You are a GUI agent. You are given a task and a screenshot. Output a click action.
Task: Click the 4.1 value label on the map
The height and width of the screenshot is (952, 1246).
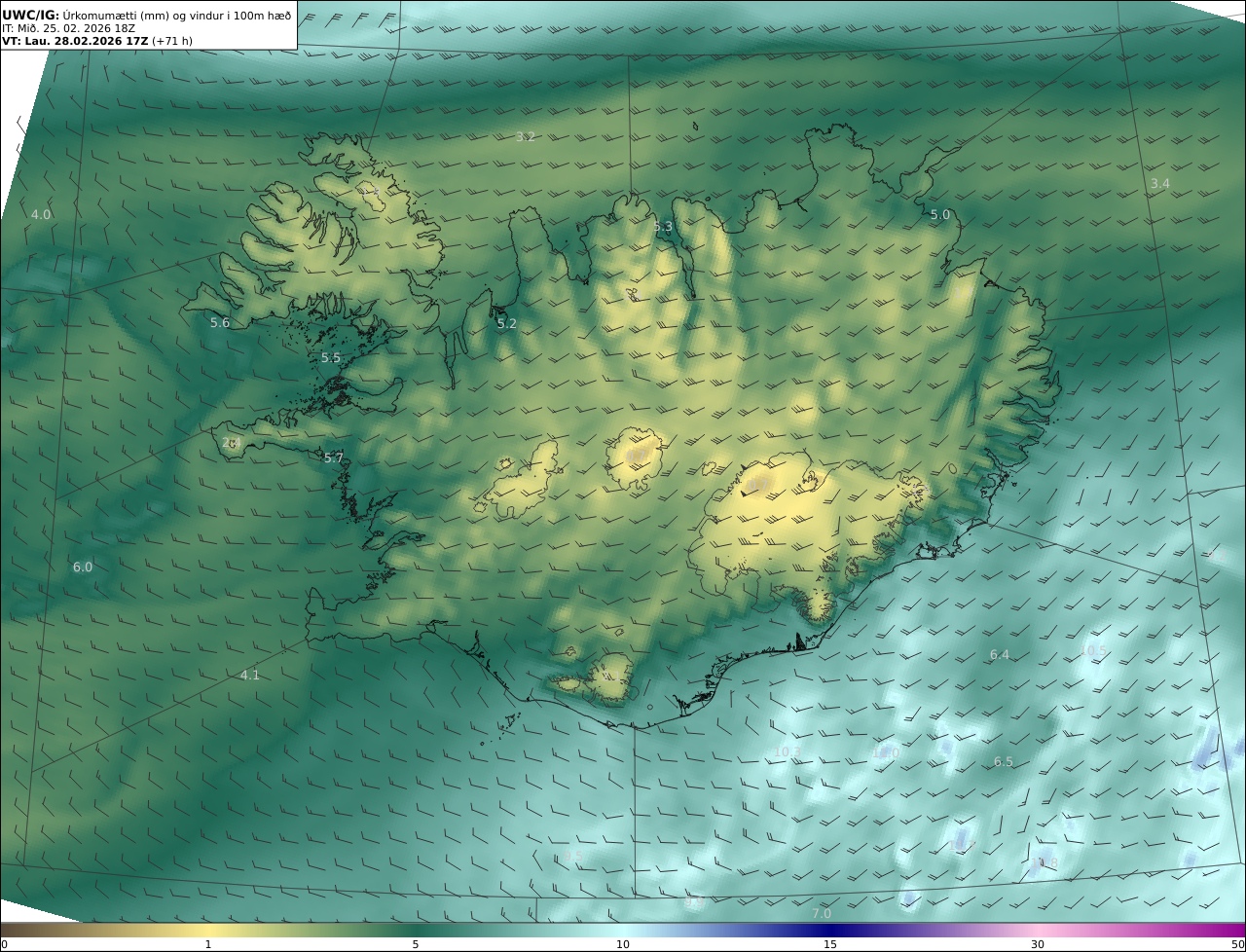[x=250, y=675]
